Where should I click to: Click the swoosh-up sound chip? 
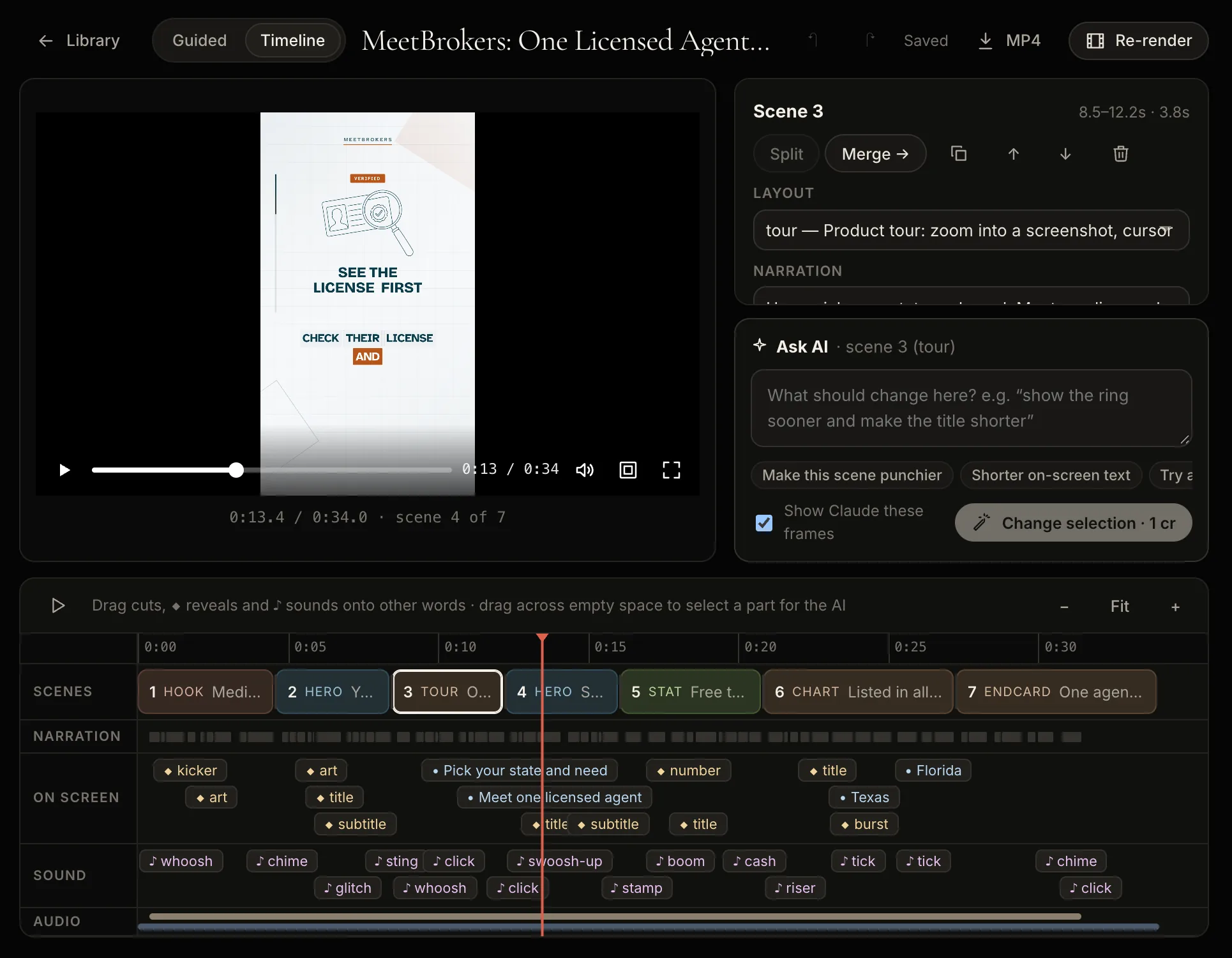click(x=560, y=861)
